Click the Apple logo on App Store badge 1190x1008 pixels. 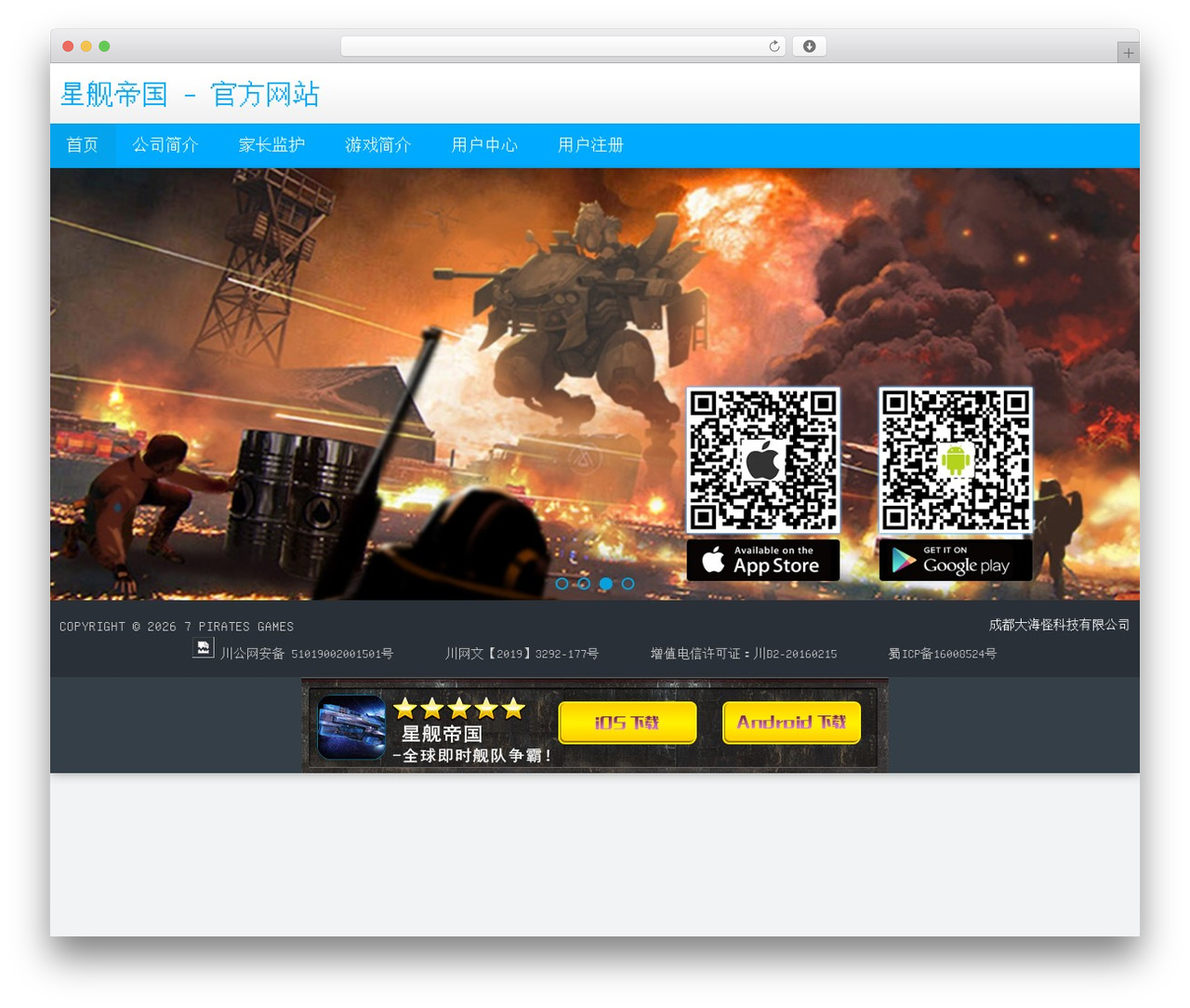pos(713,560)
